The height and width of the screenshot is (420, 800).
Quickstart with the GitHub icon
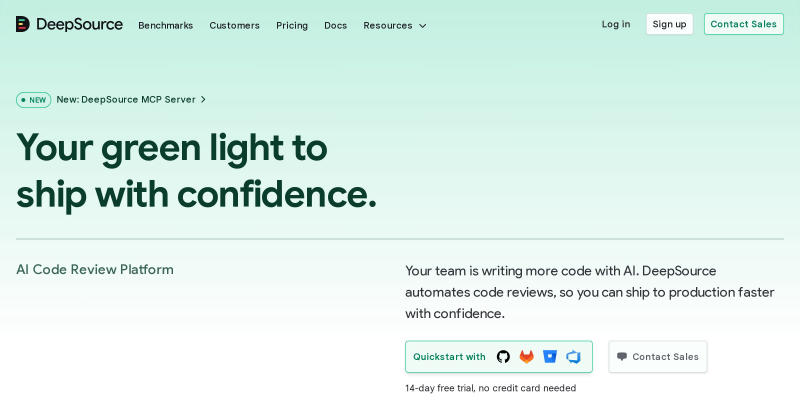click(x=503, y=357)
